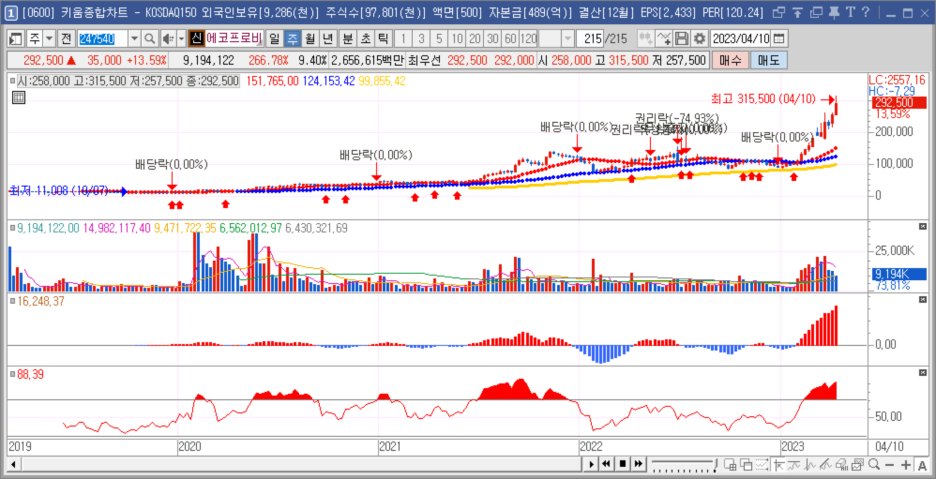Switch to yearly 년 period
Viewport: 936px width, 479px height.
click(x=328, y=39)
